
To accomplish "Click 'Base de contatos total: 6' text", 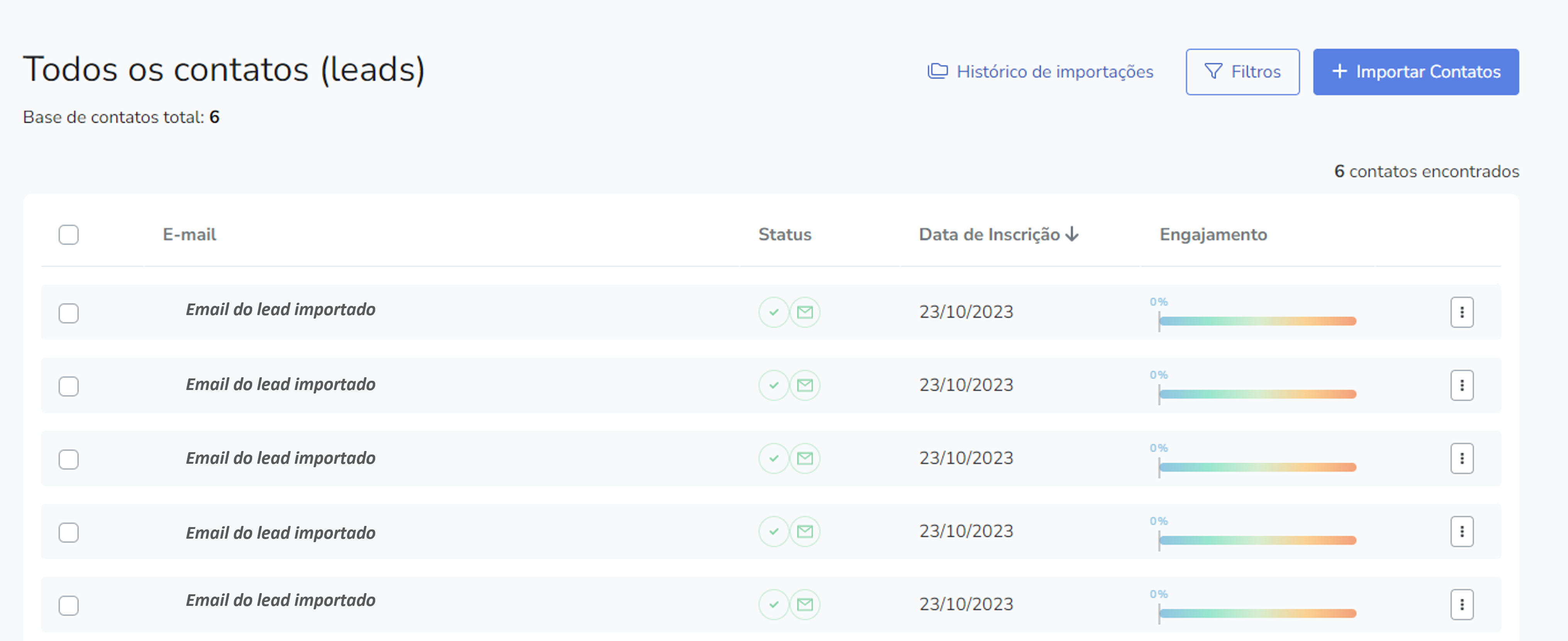I will [121, 117].
